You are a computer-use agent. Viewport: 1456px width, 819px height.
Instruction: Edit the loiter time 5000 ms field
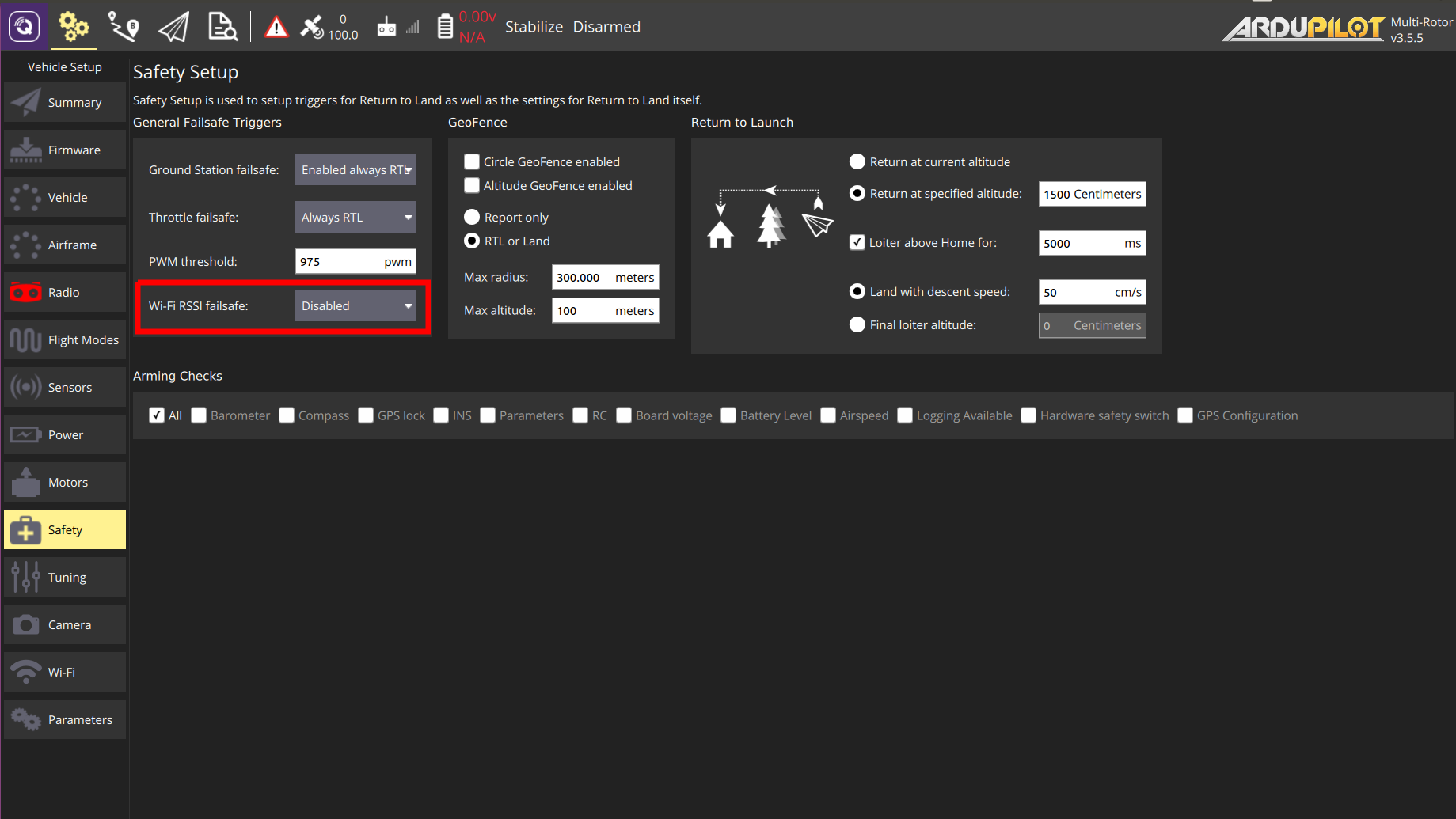(x=1092, y=243)
